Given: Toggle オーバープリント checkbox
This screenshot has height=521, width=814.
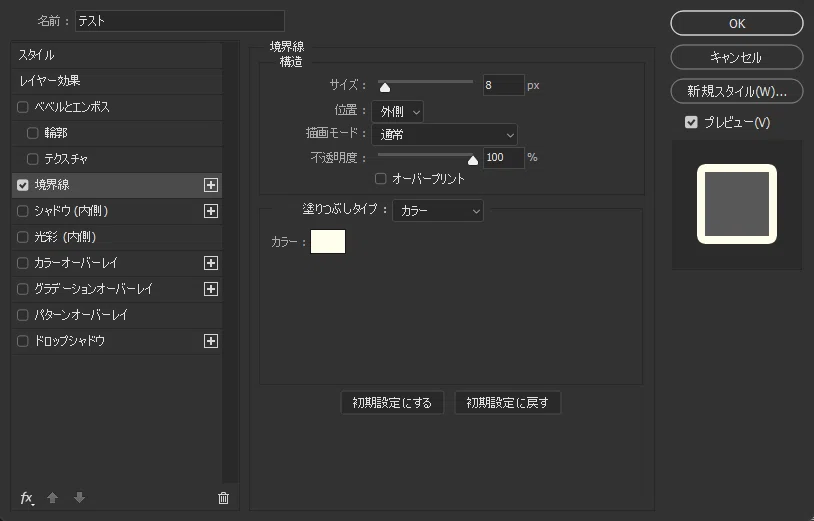Looking at the screenshot, I should [x=381, y=179].
